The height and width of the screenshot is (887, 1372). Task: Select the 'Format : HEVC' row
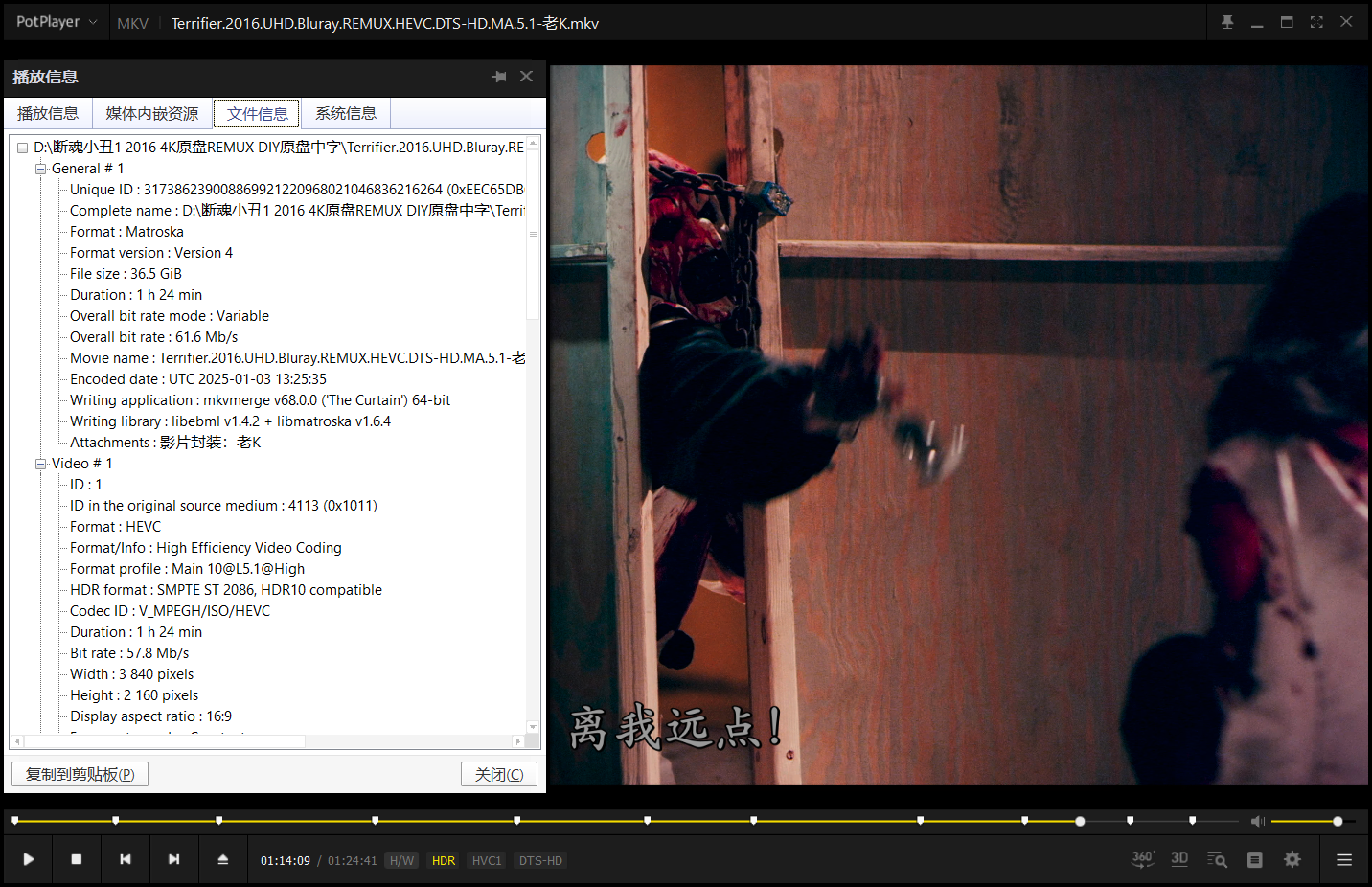tap(115, 527)
